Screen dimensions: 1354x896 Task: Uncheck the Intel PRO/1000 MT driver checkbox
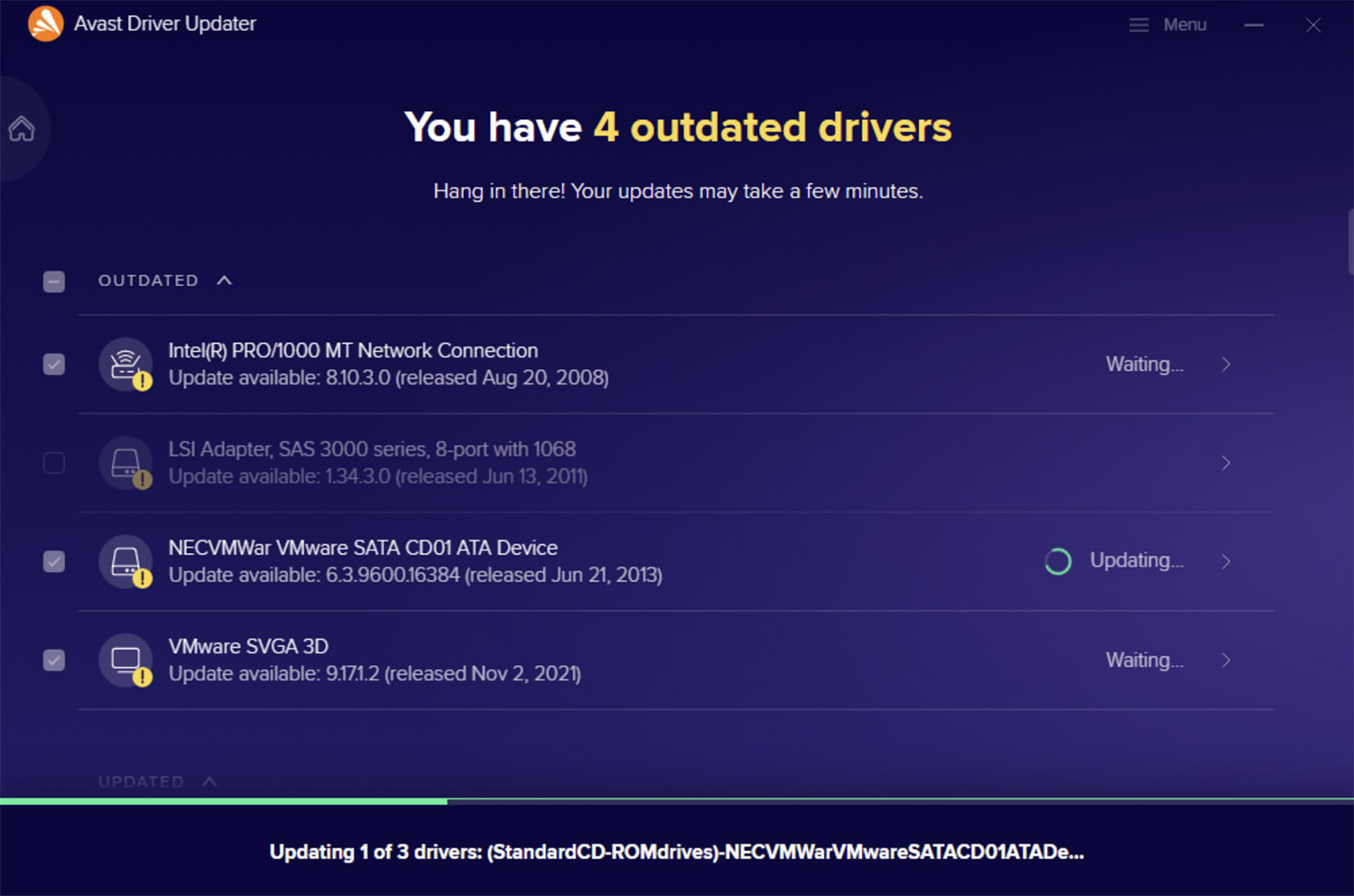pos(54,365)
